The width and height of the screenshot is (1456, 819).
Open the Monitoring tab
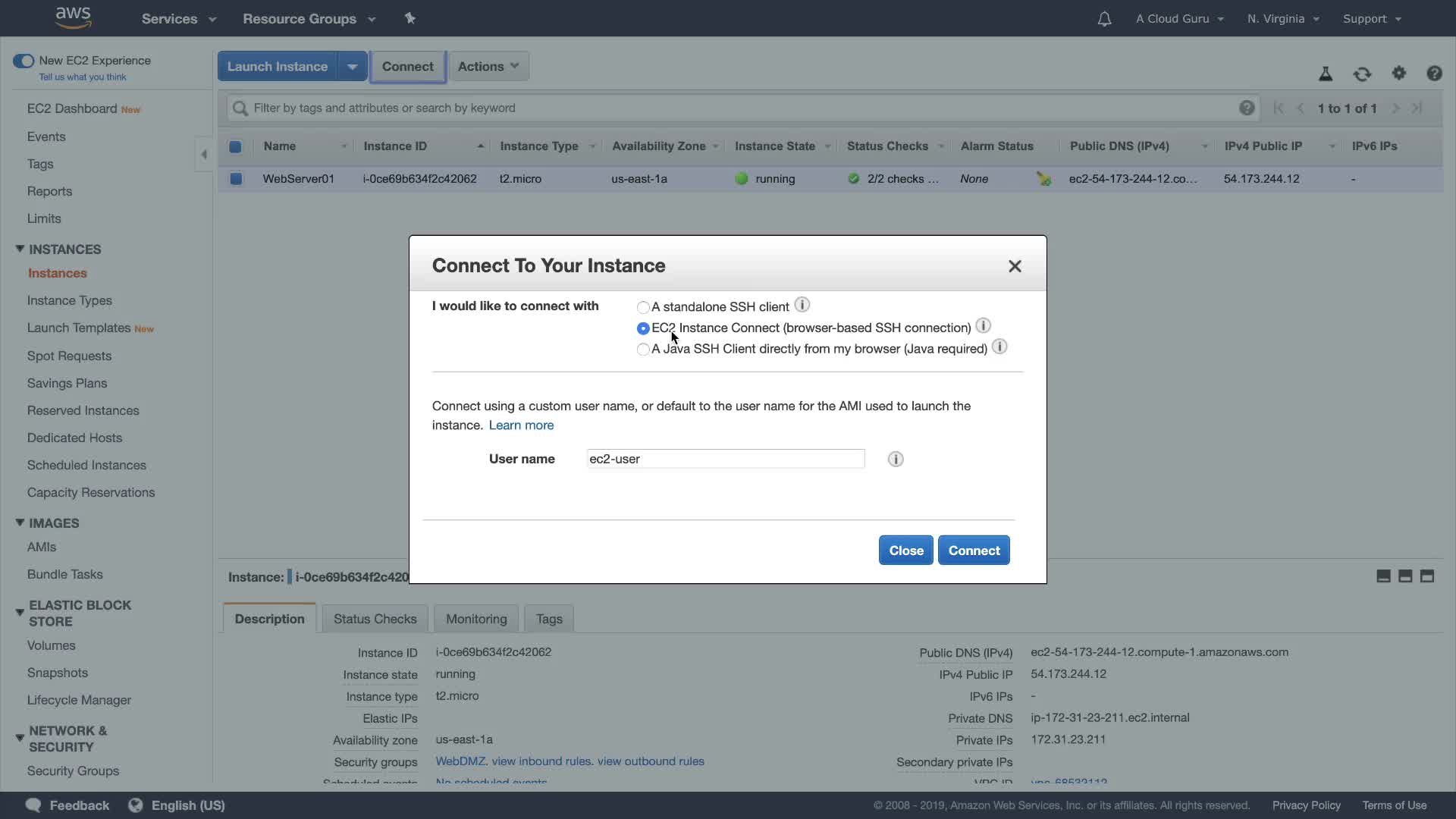[476, 619]
